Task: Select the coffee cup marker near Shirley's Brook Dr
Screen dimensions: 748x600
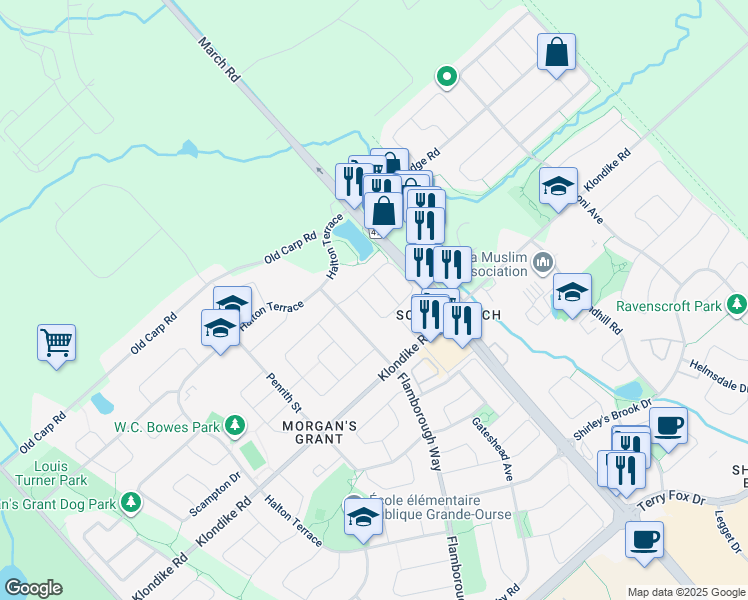Action: [x=668, y=429]
